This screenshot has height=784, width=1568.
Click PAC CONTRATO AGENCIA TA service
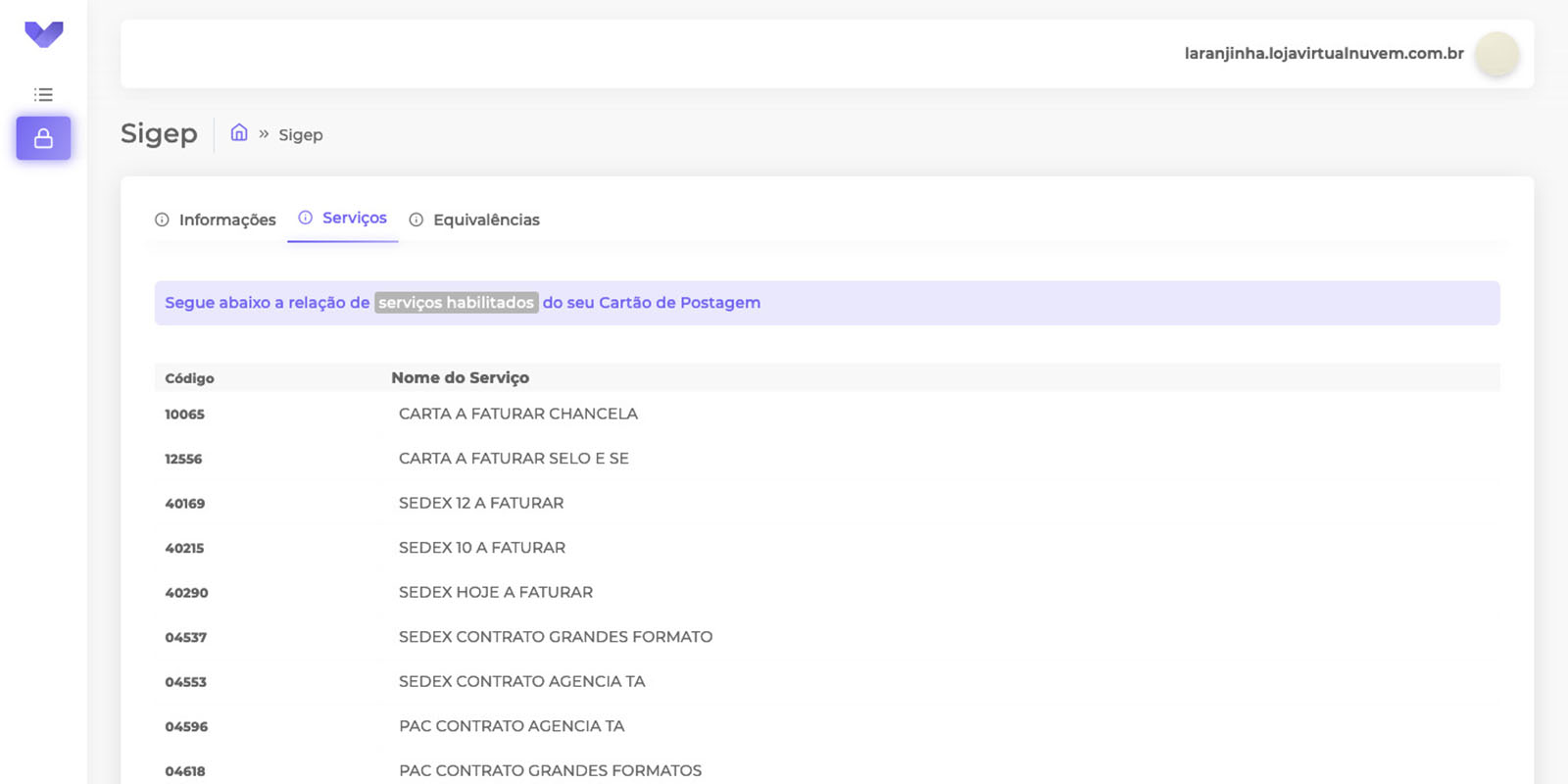point(512,725)
